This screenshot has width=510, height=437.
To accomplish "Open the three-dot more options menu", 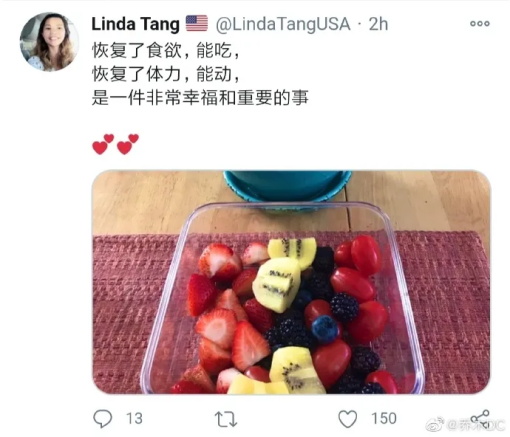I will [x=480, y=24].
